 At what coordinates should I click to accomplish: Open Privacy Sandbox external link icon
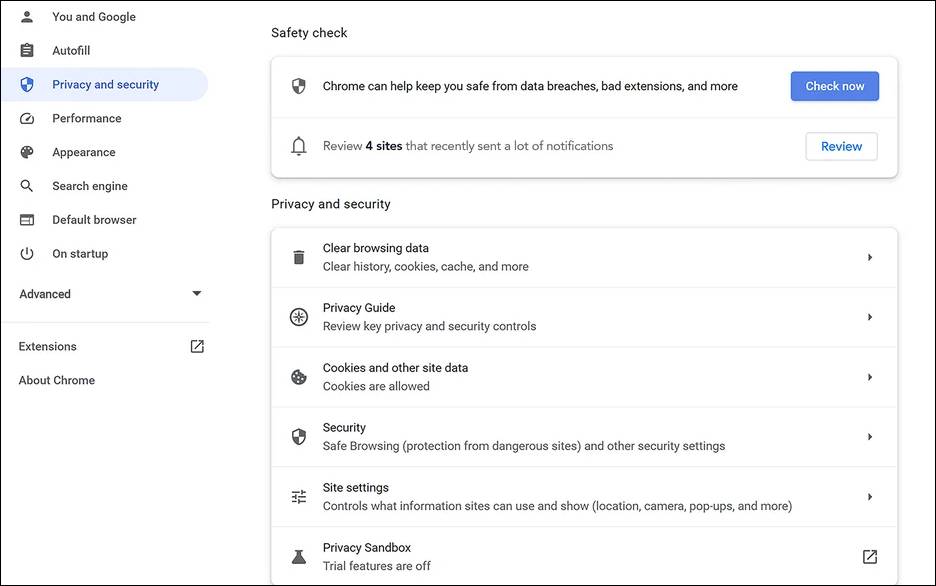870,557
